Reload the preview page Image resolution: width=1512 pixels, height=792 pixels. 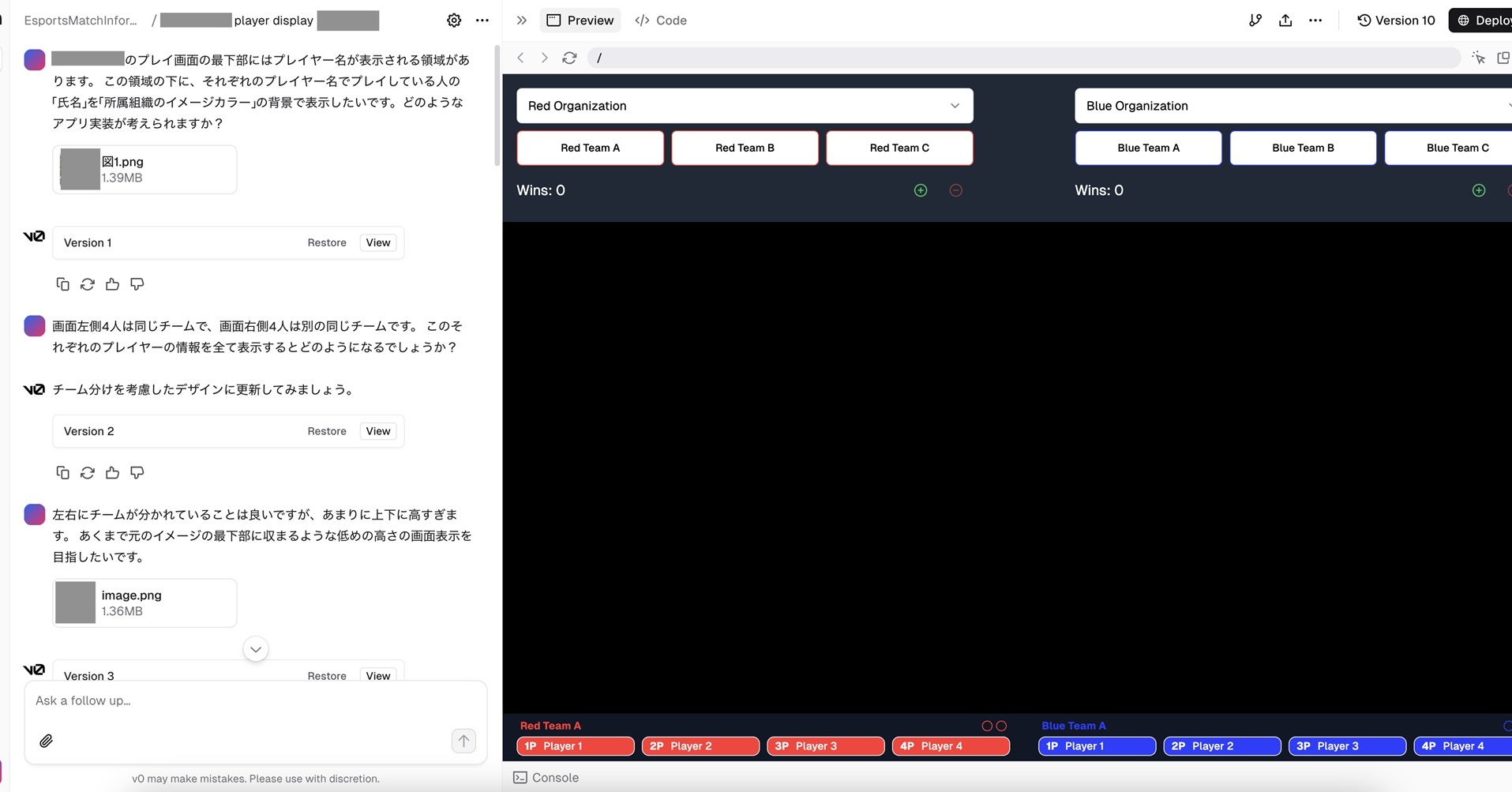[x=569, y=58]
